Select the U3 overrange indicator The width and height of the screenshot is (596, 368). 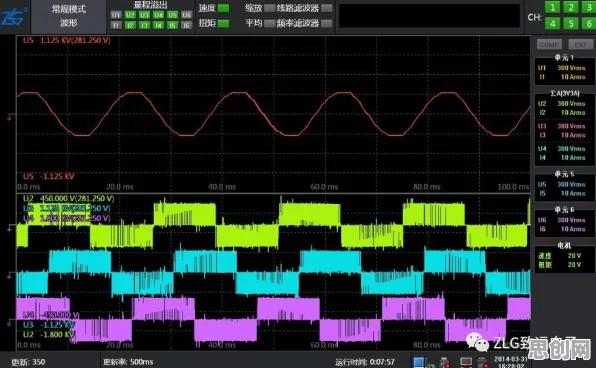point(144,15)
